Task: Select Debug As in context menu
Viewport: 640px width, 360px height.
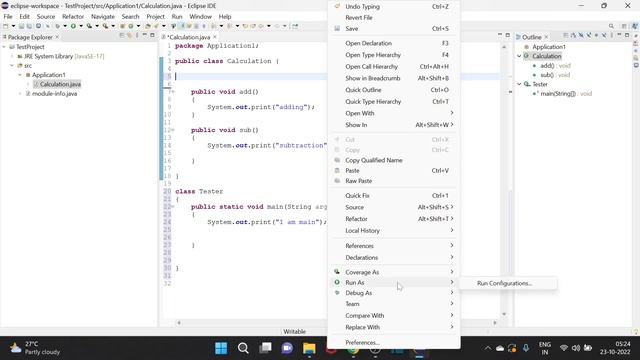Action: click(394, 293)
